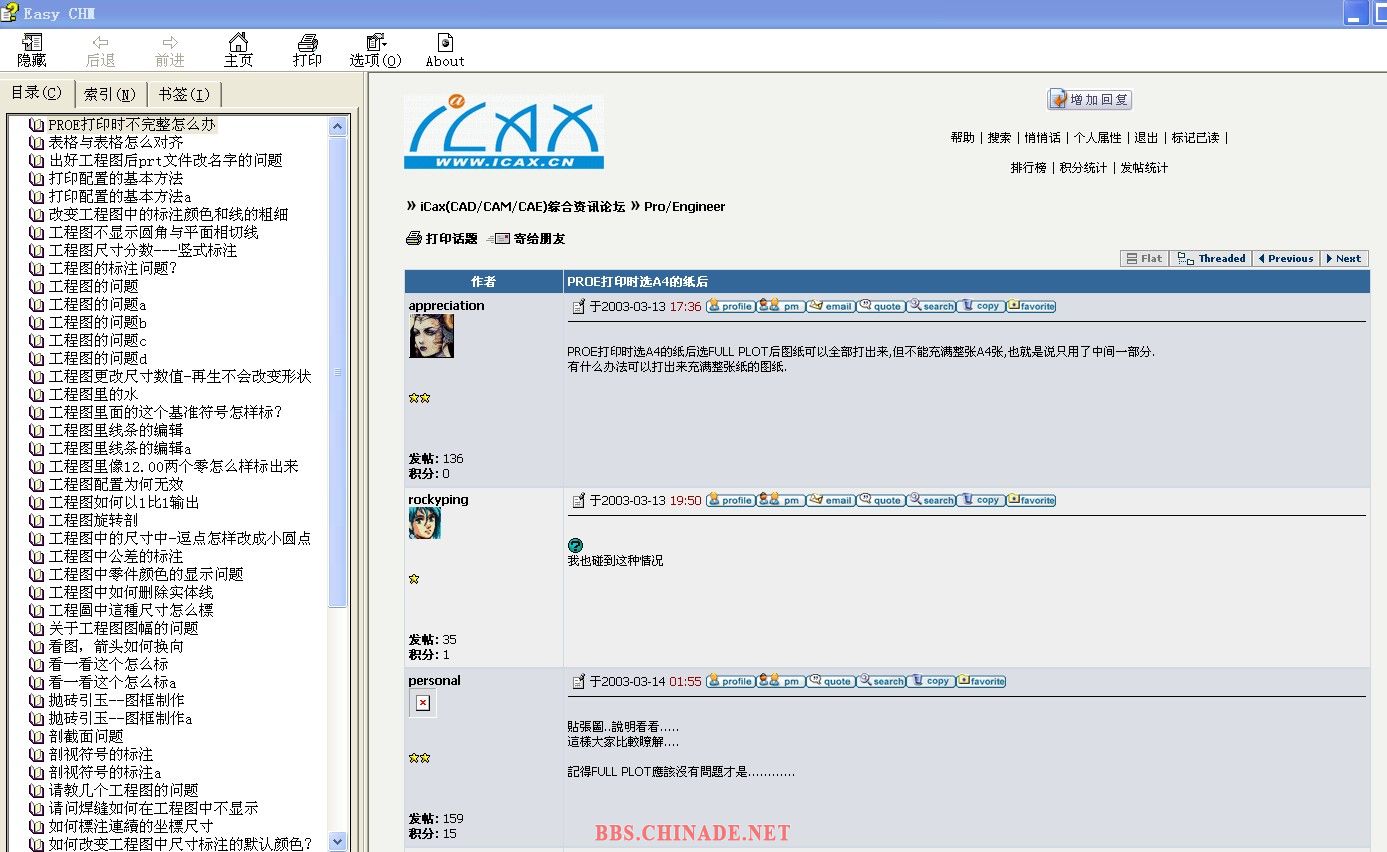Open the Pro/Engineer breadcrumb link
The image size is (1387, 852).
[684, 207]
